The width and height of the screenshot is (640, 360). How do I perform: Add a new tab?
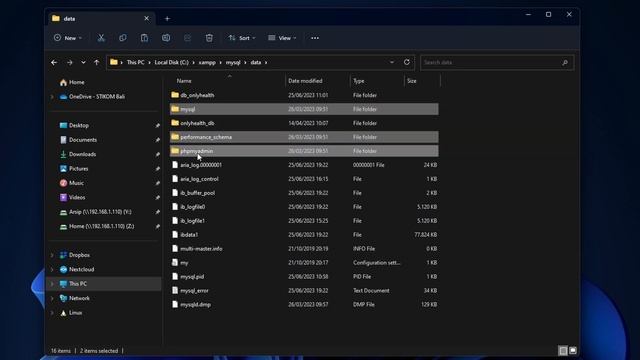pyautogui.click(x=167, y=18)
